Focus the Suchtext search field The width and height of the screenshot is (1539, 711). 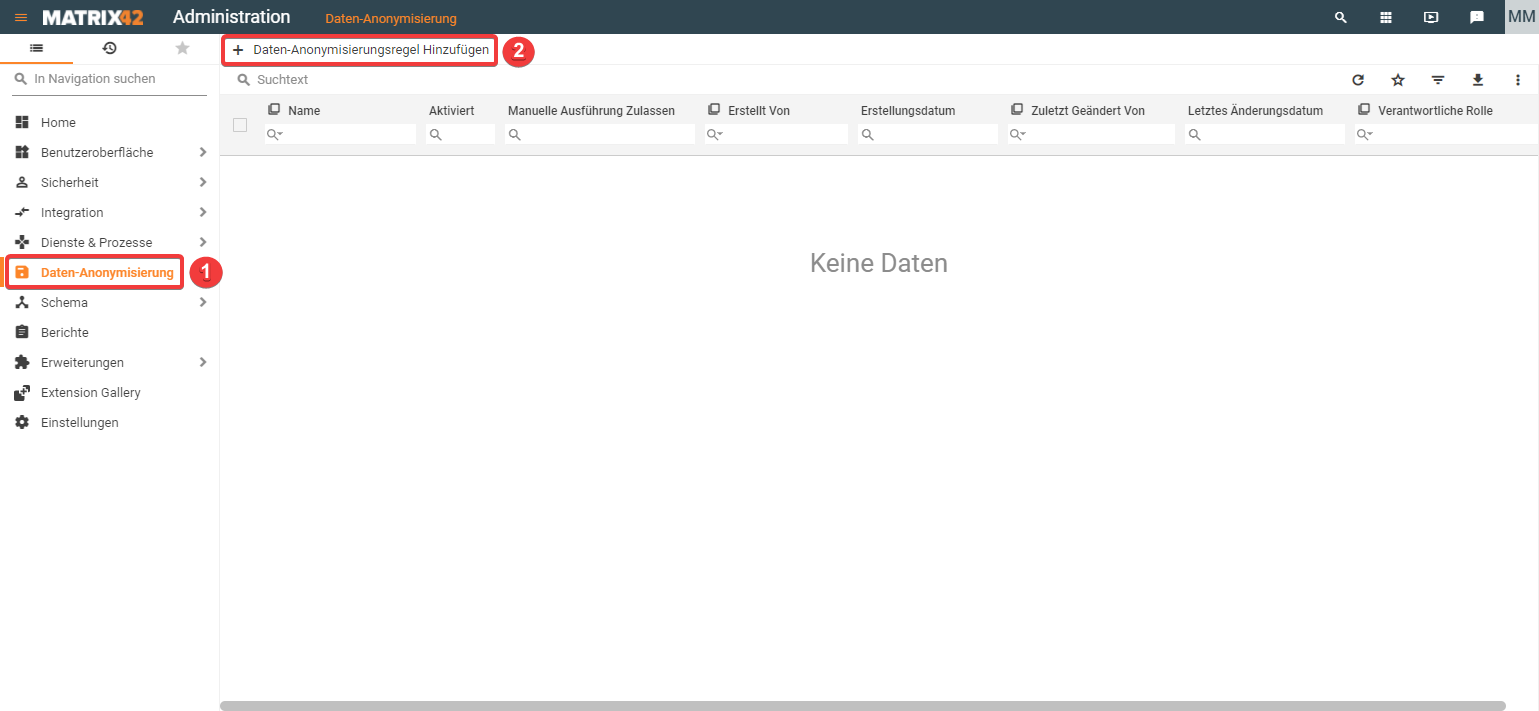(x=780, y=79)
